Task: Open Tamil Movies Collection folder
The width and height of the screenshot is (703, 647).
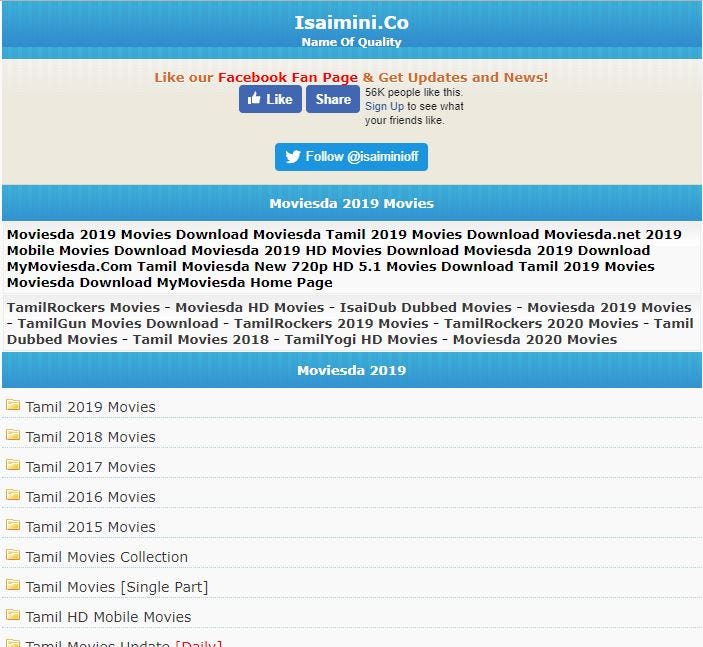Action: pos(107,557)
